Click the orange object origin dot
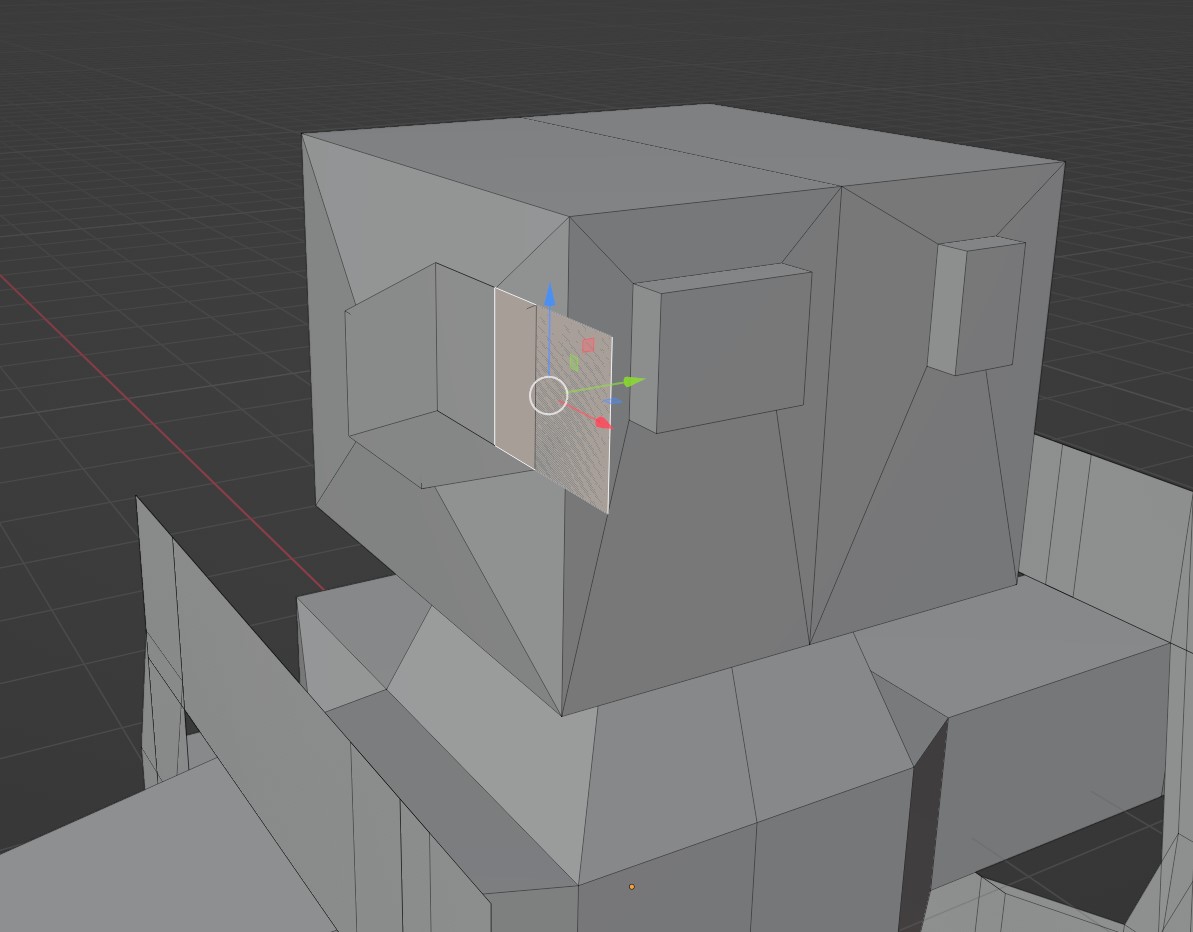Image resolution: width=1193 pixels, height=932 pixels. tap(631, 886)
